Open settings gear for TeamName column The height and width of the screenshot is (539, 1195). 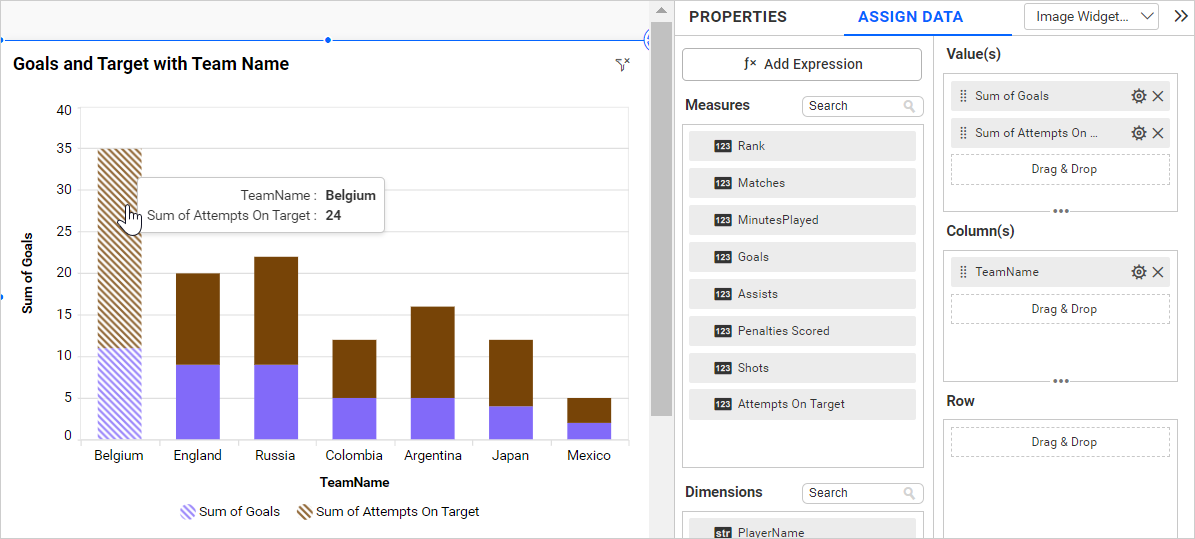point(1138,272)
